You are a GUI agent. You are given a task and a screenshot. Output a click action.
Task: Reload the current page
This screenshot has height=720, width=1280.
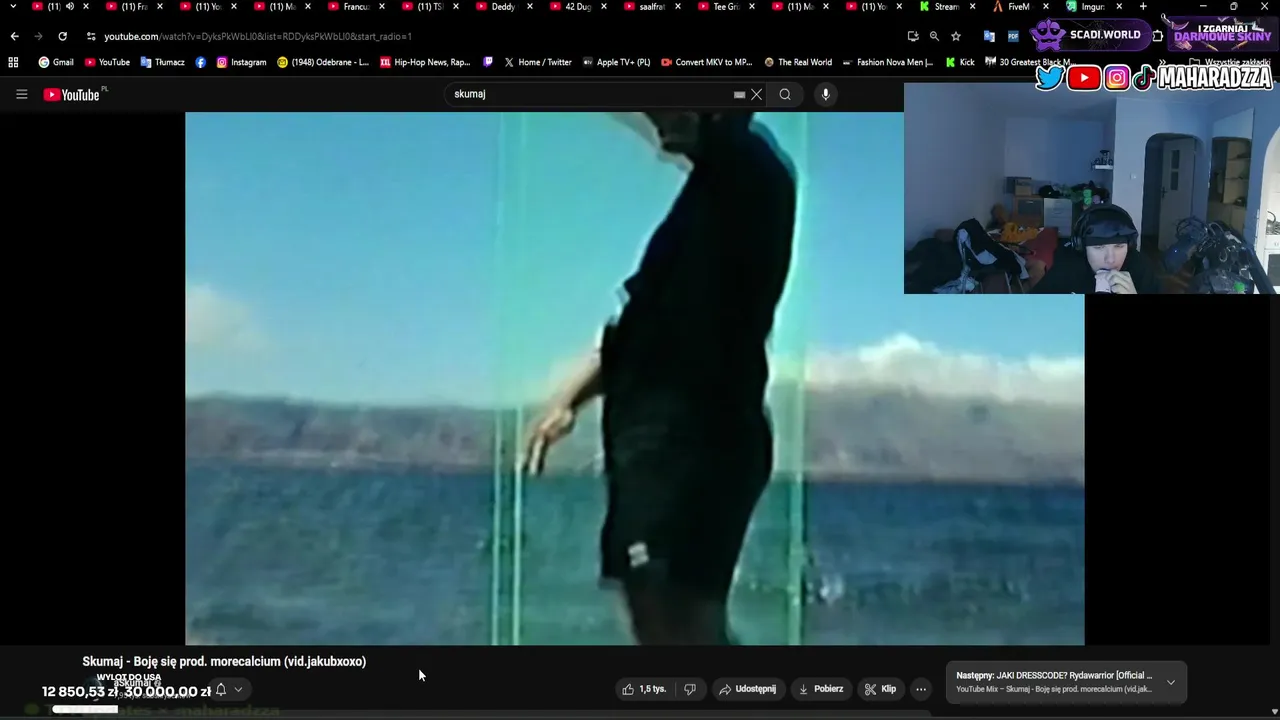click(62, 36)
